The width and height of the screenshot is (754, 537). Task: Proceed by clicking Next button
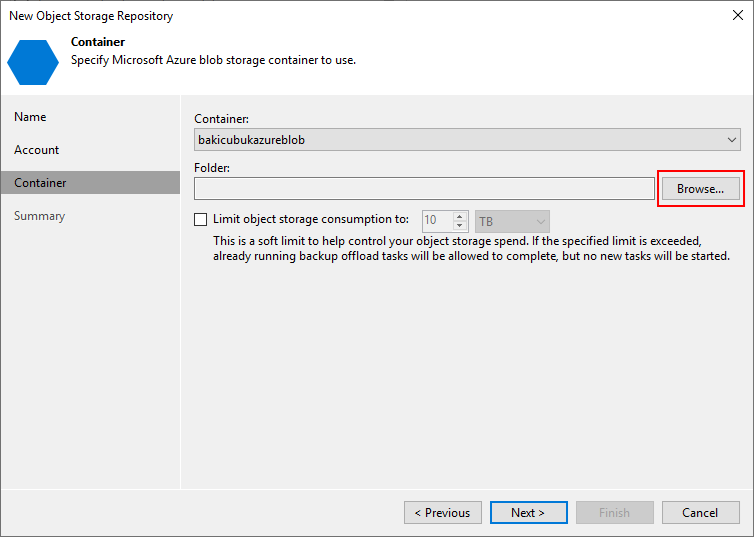tap(528, 513)
